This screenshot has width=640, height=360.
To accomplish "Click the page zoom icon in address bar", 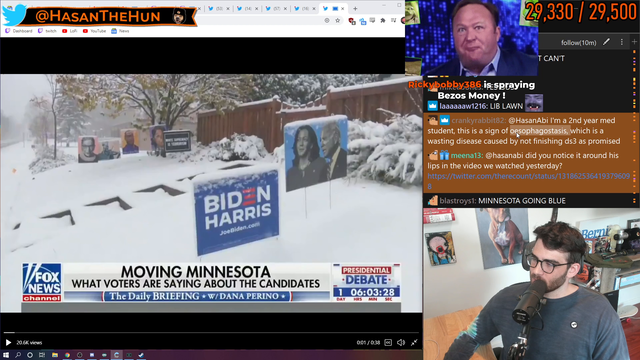I will pyautogui.click(x=327, y=20).
